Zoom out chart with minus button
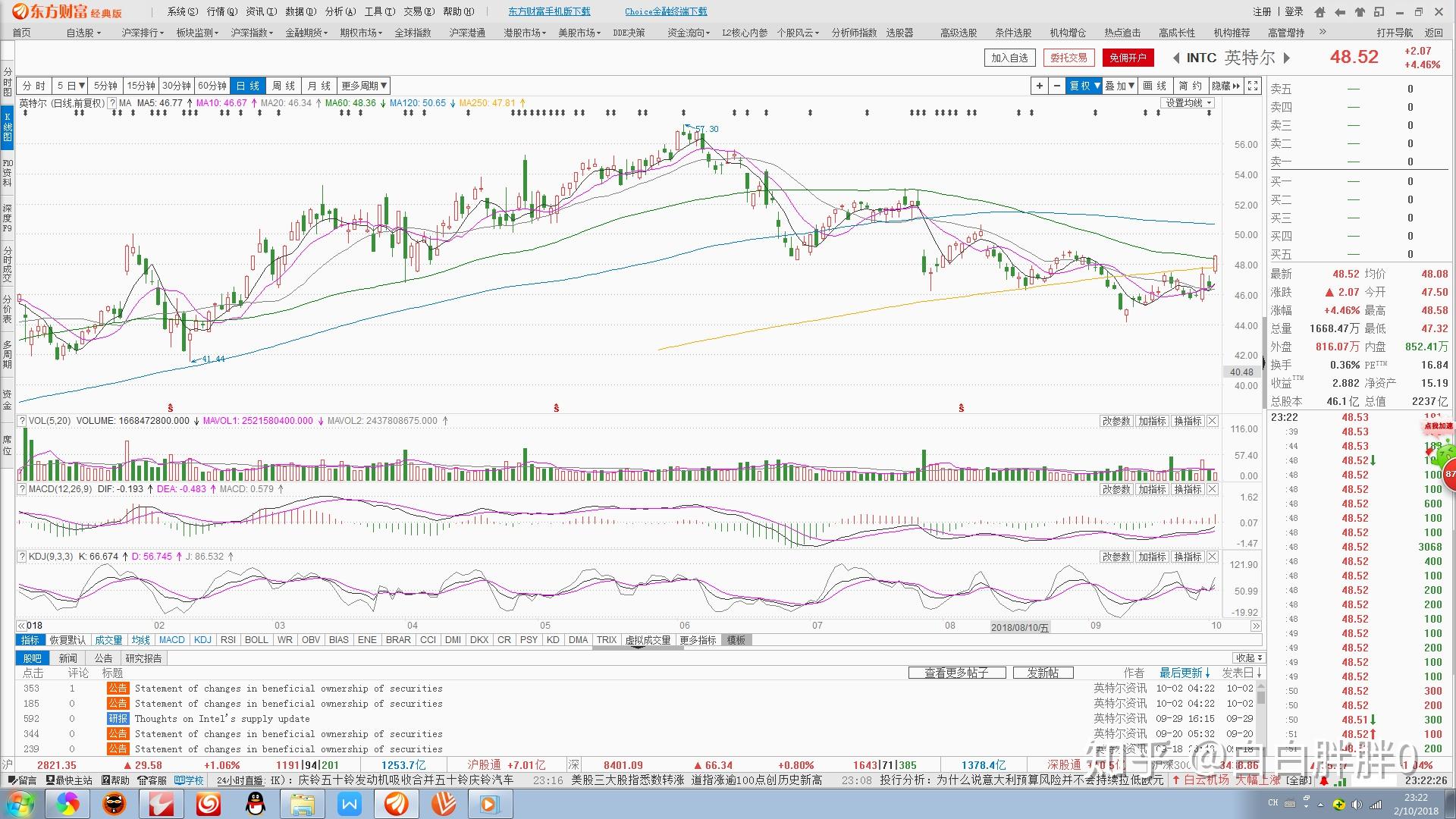 tap(1056, 86)
